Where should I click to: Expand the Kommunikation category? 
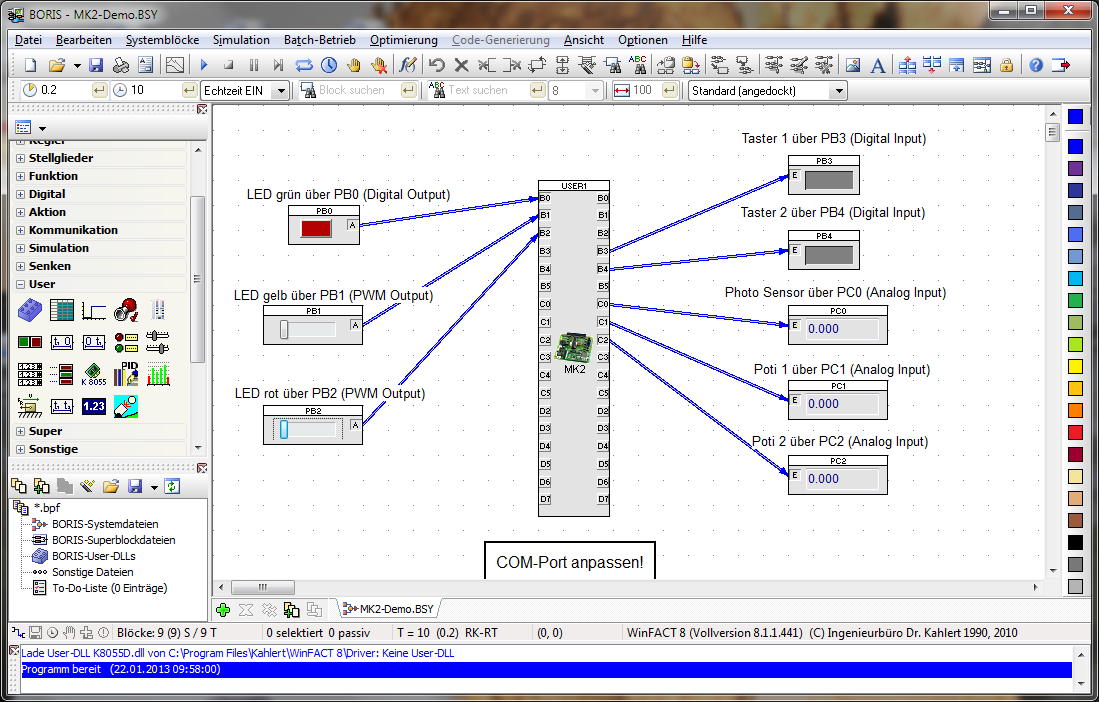point(20,230)
